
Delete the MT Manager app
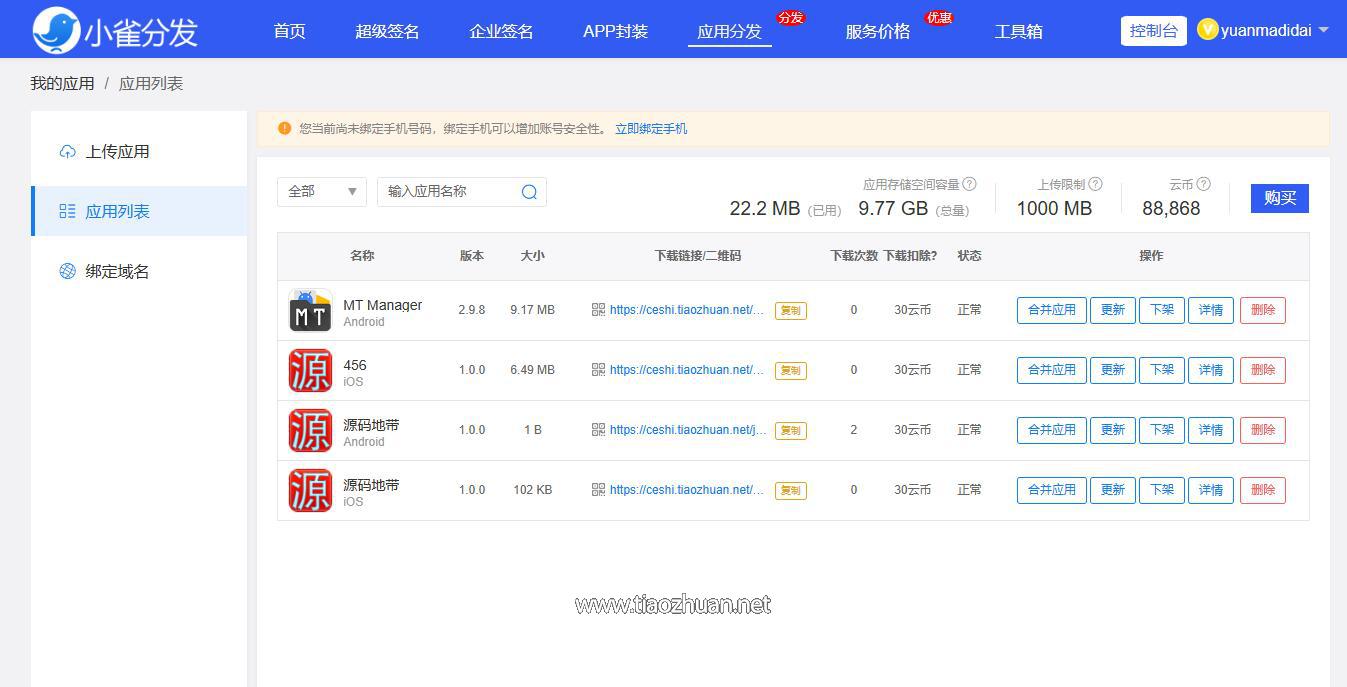[1262, 310]
